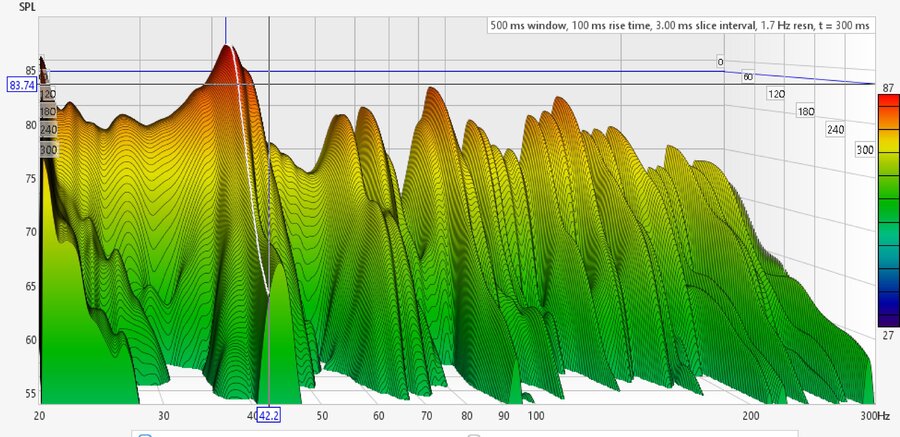Click the frequency axis label 60
The height and width of the screenshot is (437, 900).
click(378, 415)
